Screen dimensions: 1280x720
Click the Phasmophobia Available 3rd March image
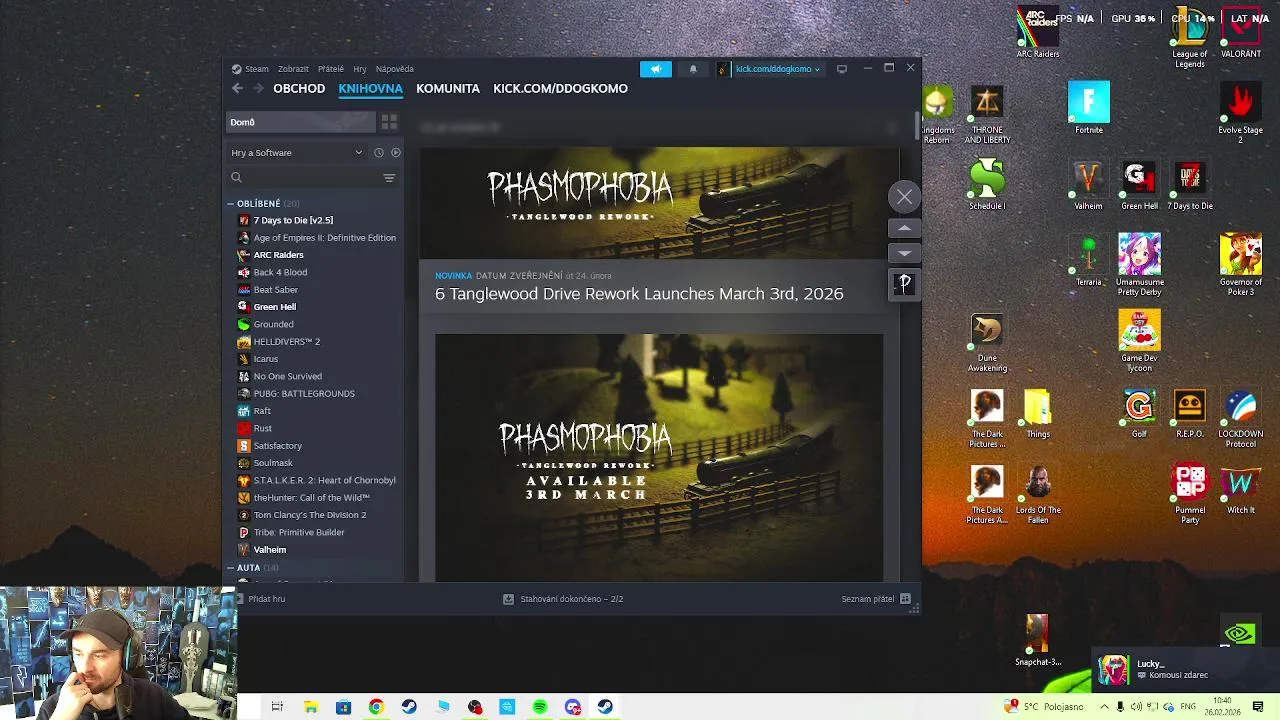[x=659, y=457]
